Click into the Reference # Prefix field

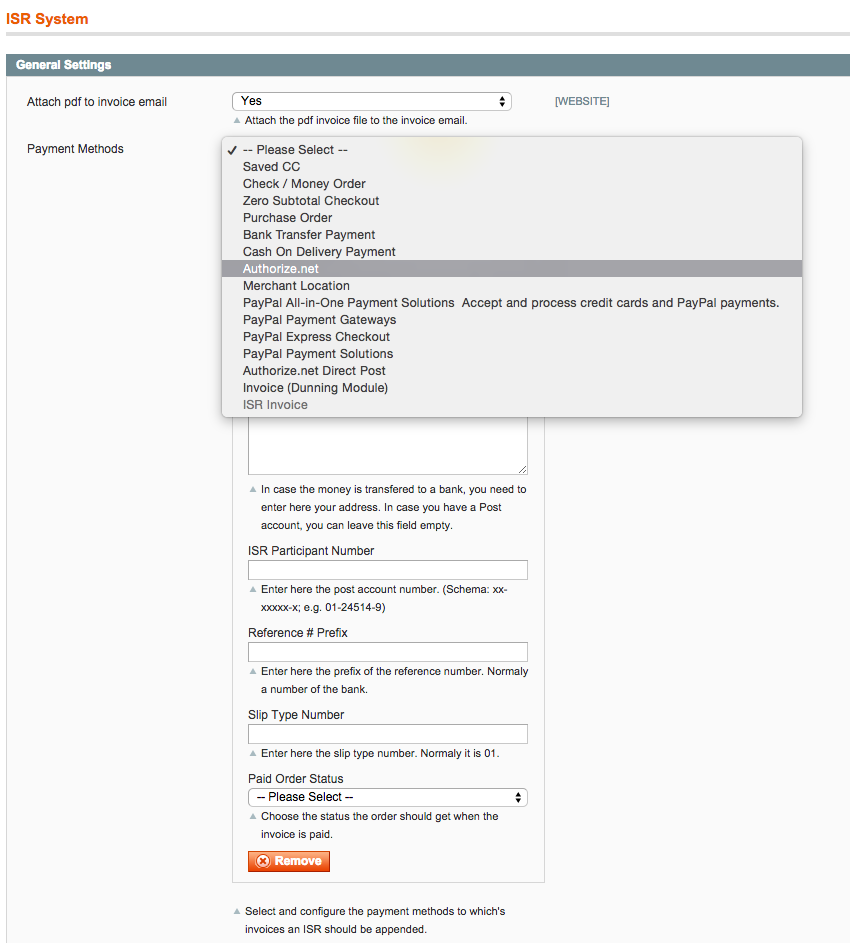(x=387, y=652)
